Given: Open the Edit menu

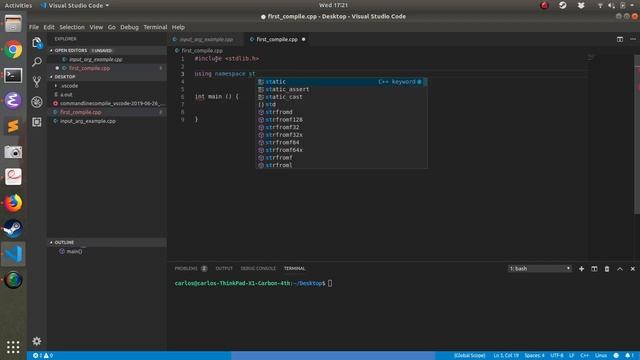Looking at the screenshot, I should click(49, 27).
